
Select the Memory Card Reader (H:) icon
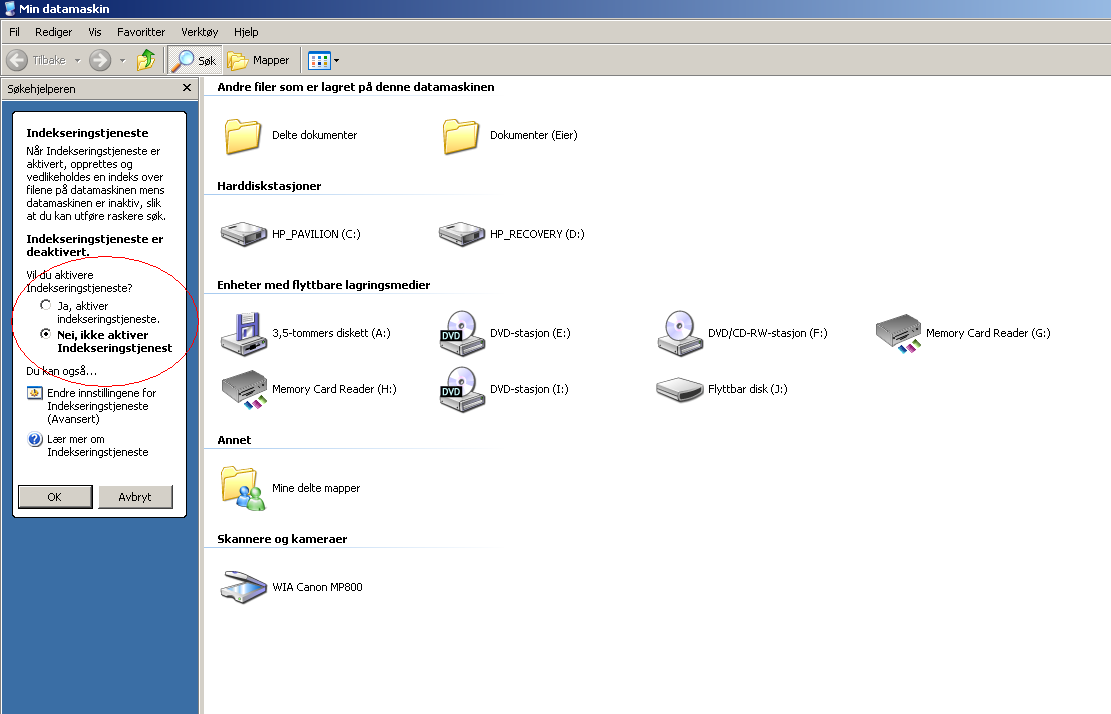(x=244, y=389)
